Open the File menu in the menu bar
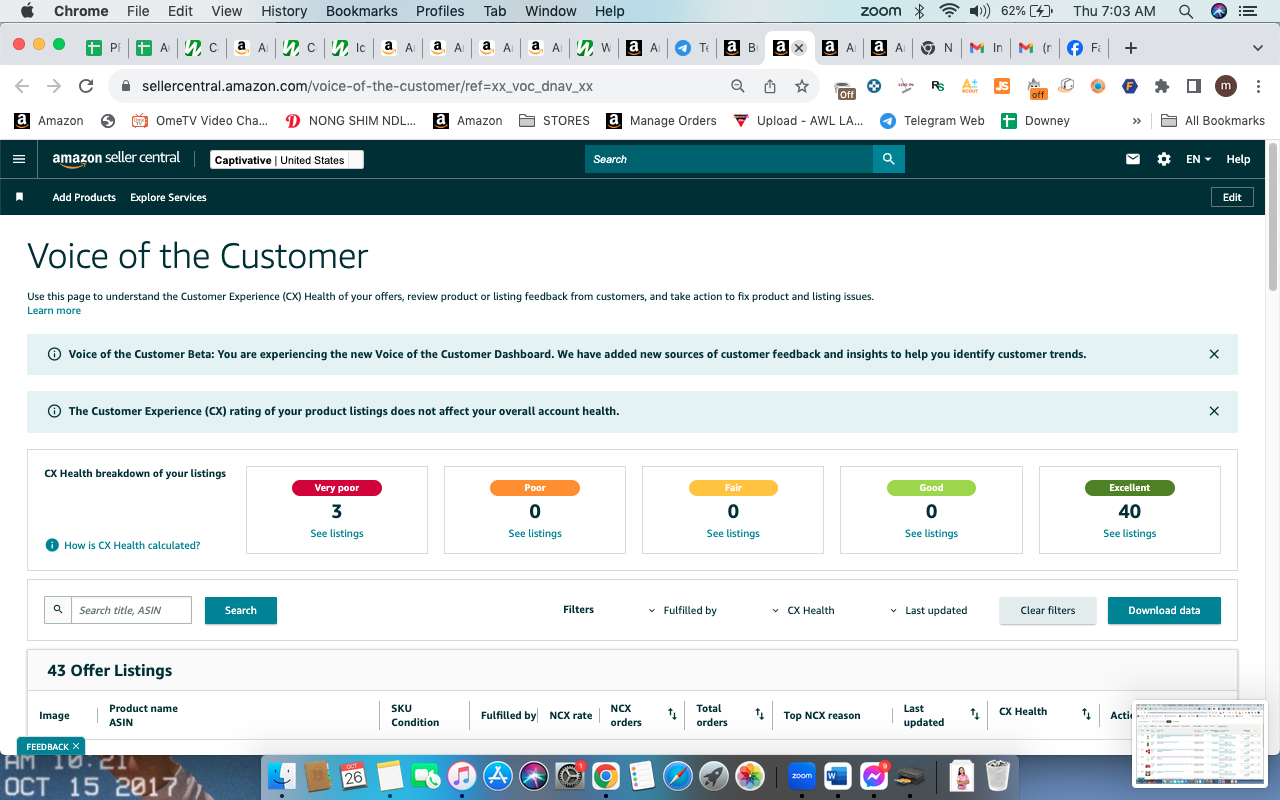Image resolution: width=1280 pixels, height=800 pixels. point(138,11)
